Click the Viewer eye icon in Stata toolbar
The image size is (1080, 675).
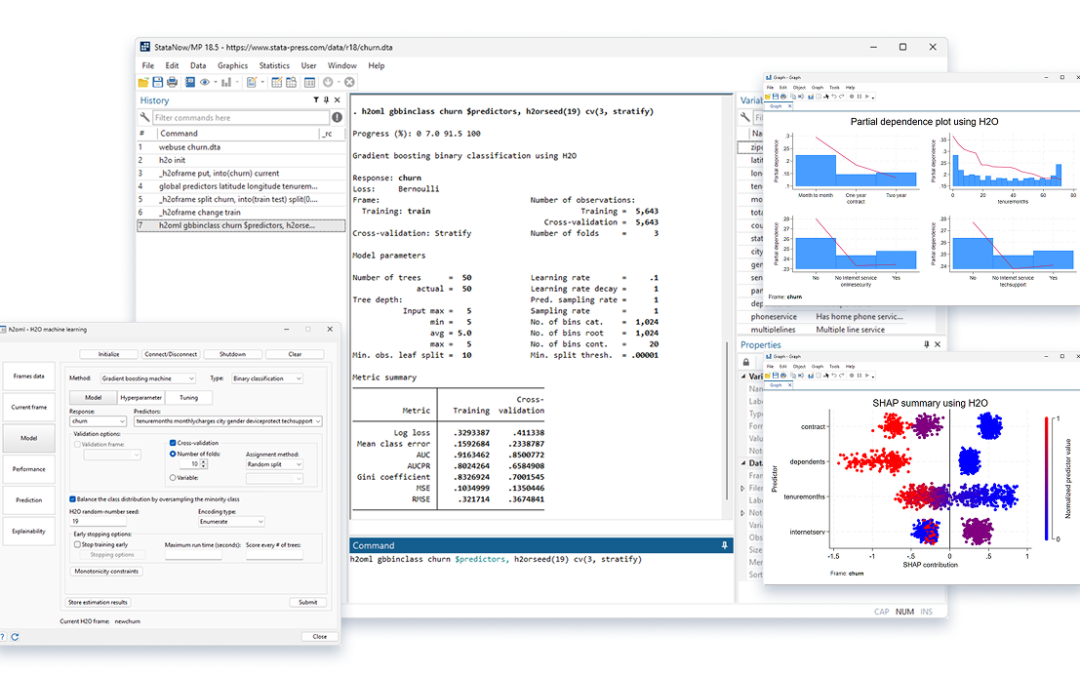pyautogui.click(x=205, y=83)
